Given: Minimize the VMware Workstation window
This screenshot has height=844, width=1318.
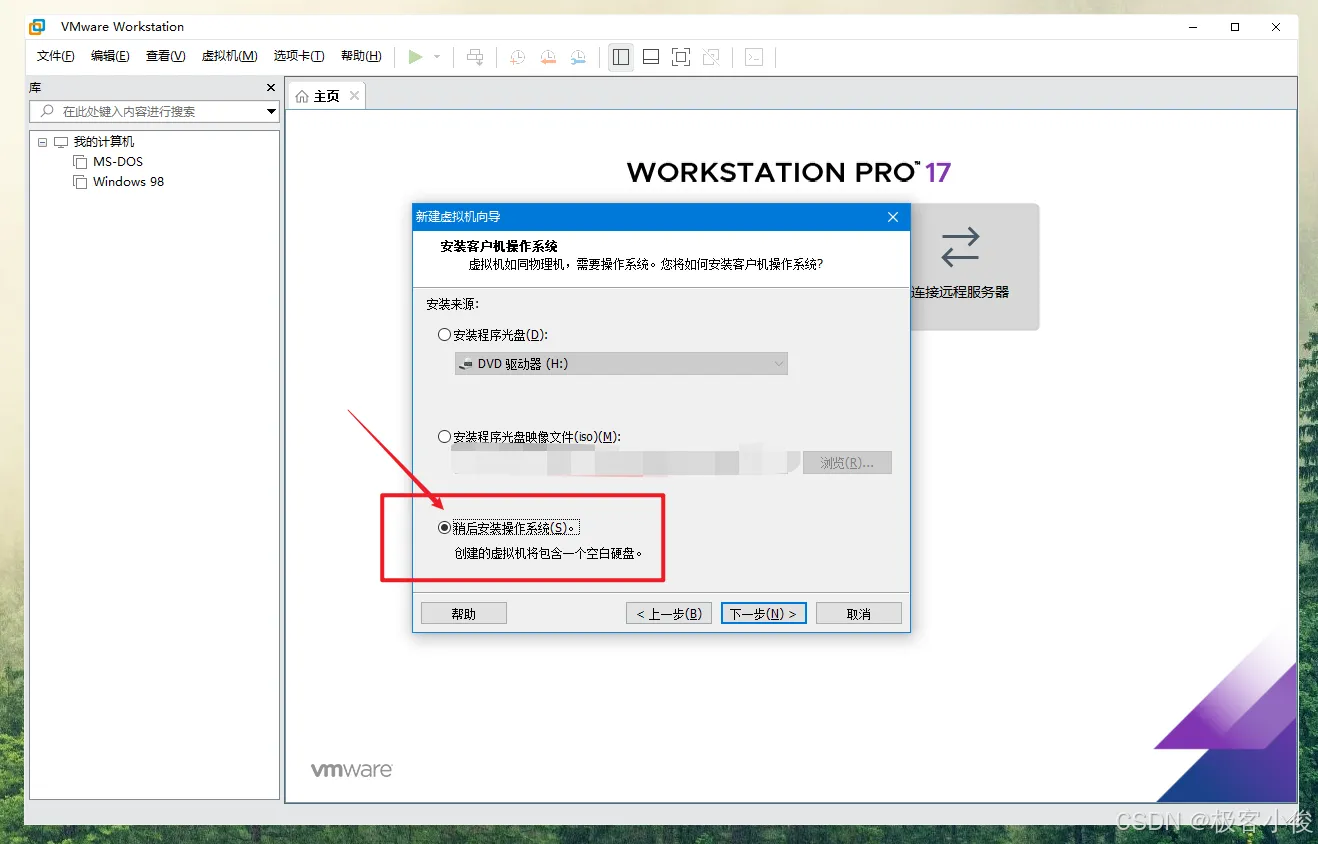Looking at the screenshot, I should (x=1193, y=27).
